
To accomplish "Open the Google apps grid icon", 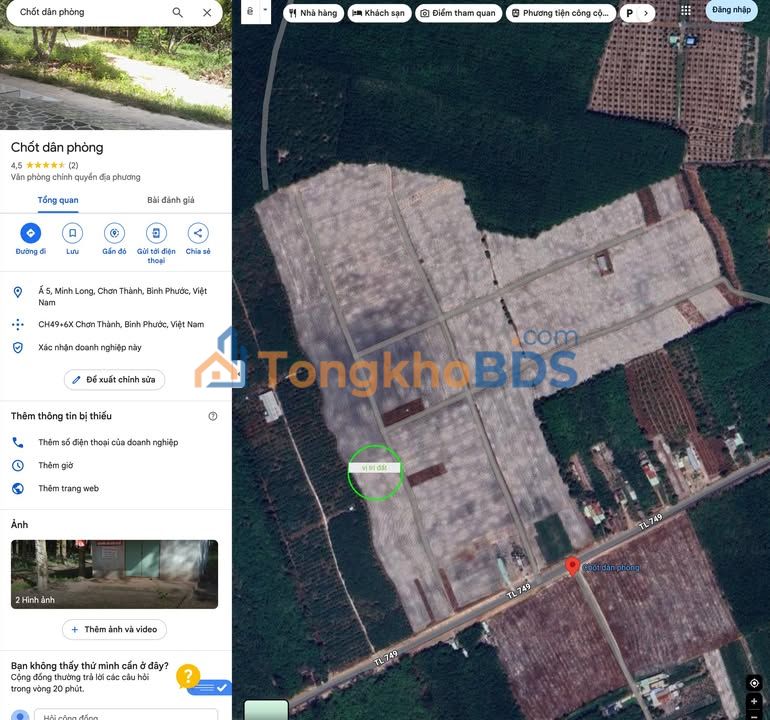I will (686, 11).
